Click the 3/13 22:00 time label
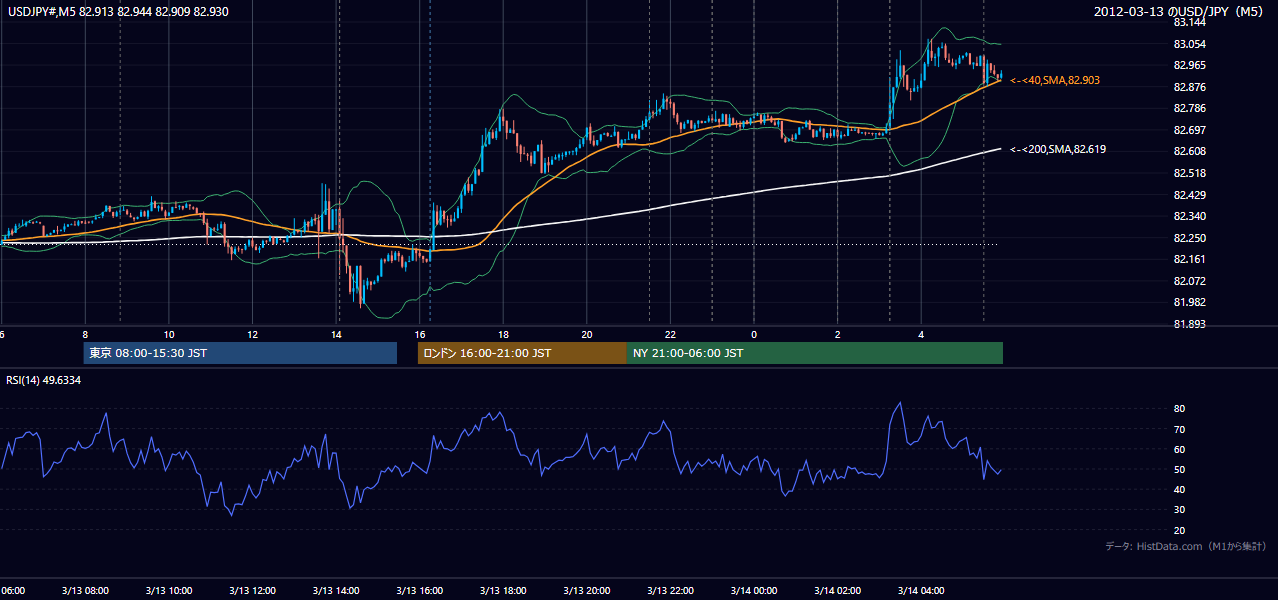This screenshot has width=1278, height=600. point(671,591)
